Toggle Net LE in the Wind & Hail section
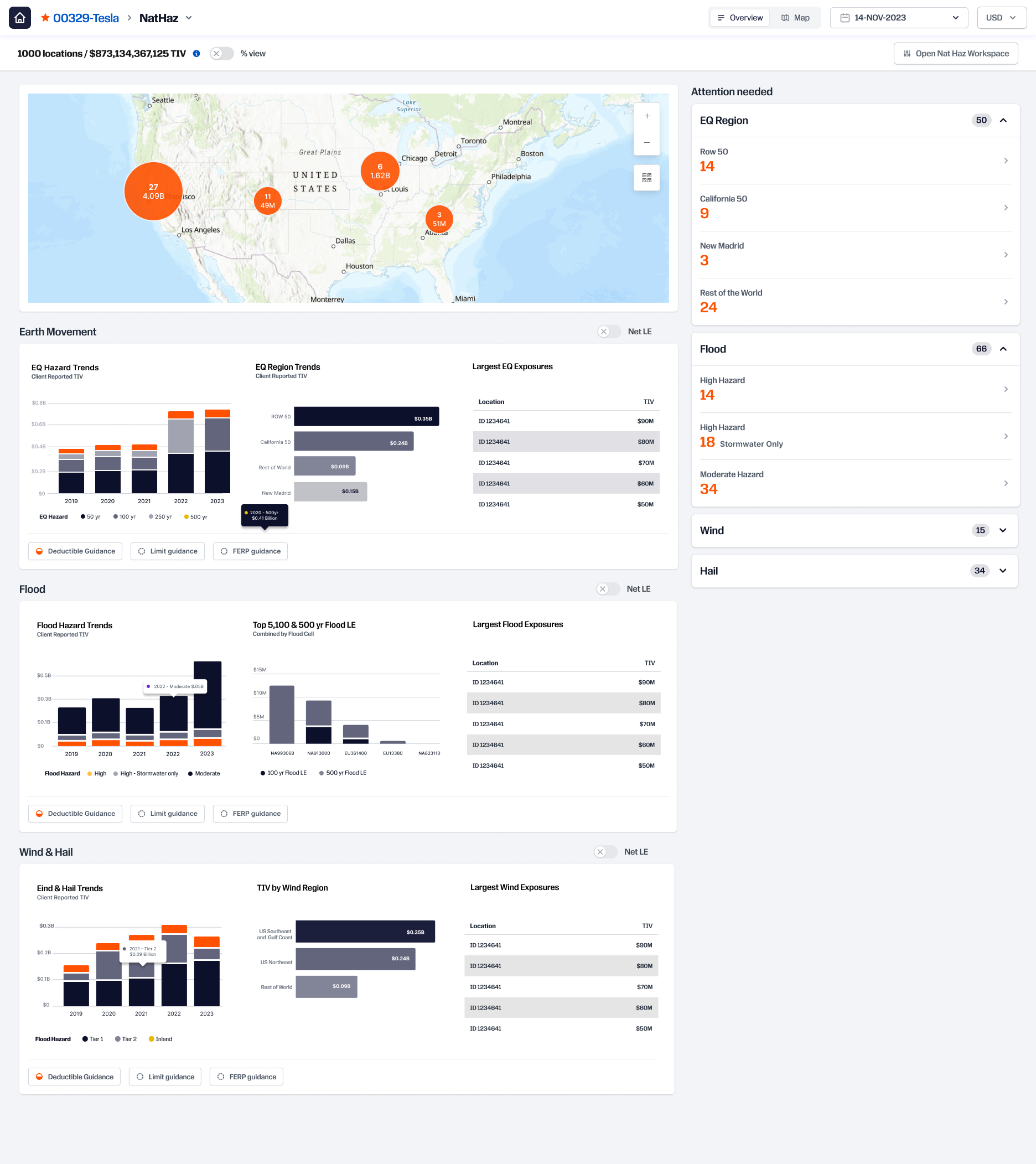This screenshot has height=1164, width=1036. tap(605, 852)
